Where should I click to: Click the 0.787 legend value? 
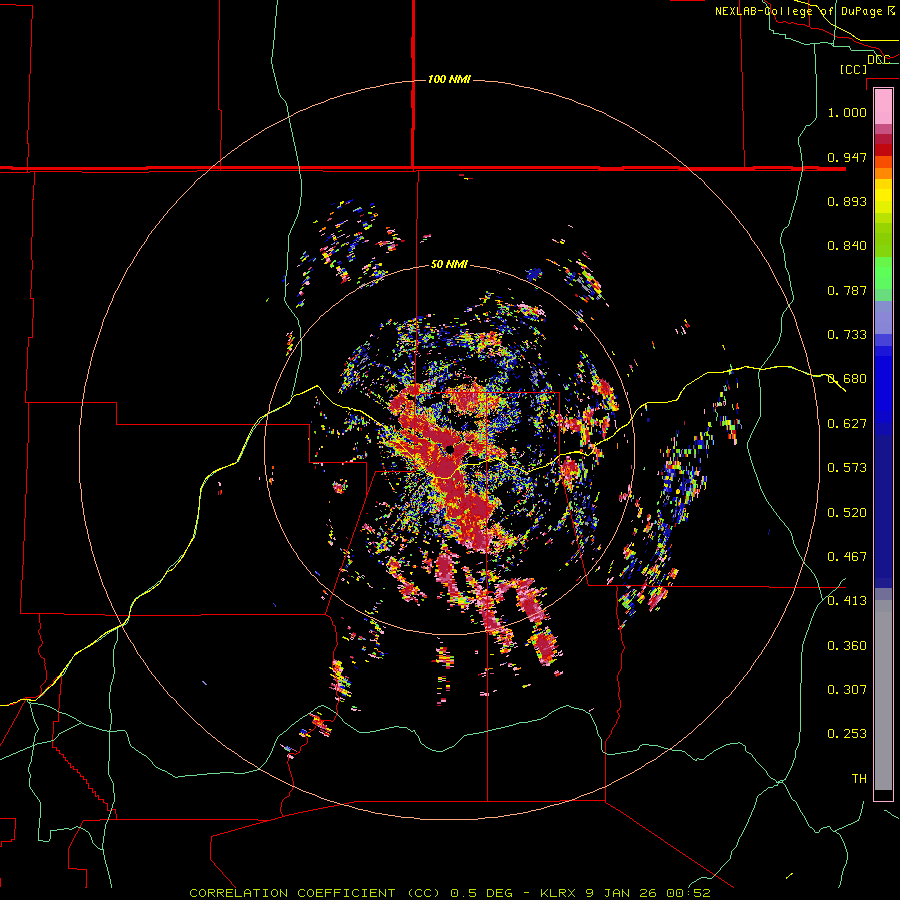click(x=847, y=290)
